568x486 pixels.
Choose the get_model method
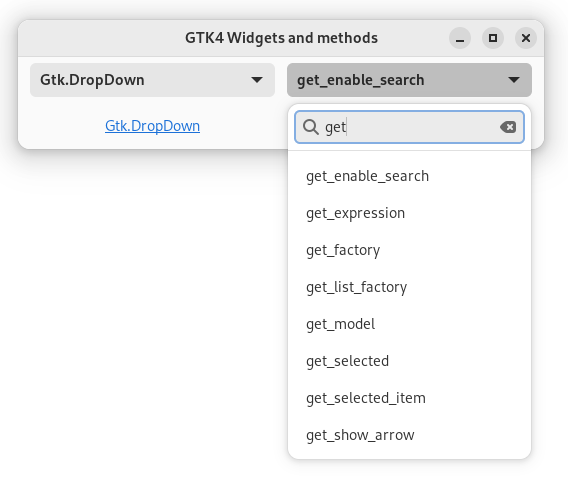pyautogui.click(x=409, y=324)
